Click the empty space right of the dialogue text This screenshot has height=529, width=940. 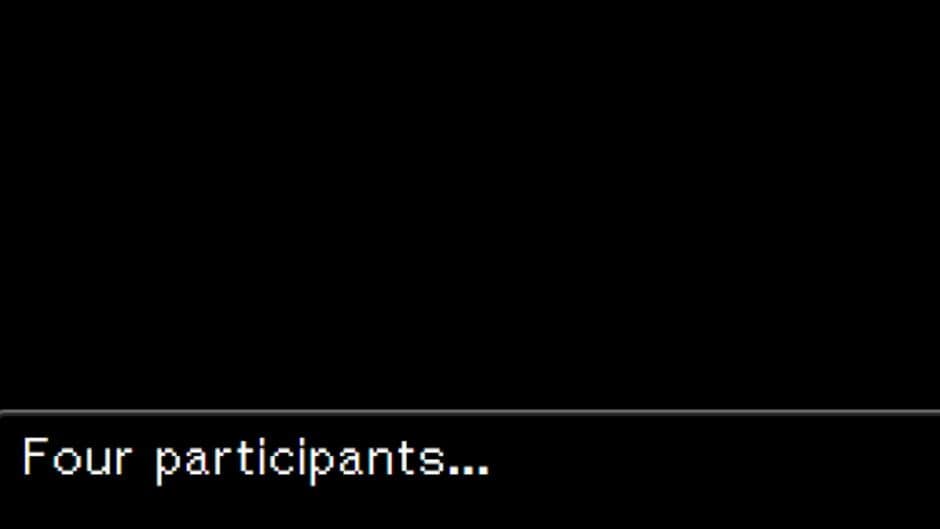(x=713, y=460)
